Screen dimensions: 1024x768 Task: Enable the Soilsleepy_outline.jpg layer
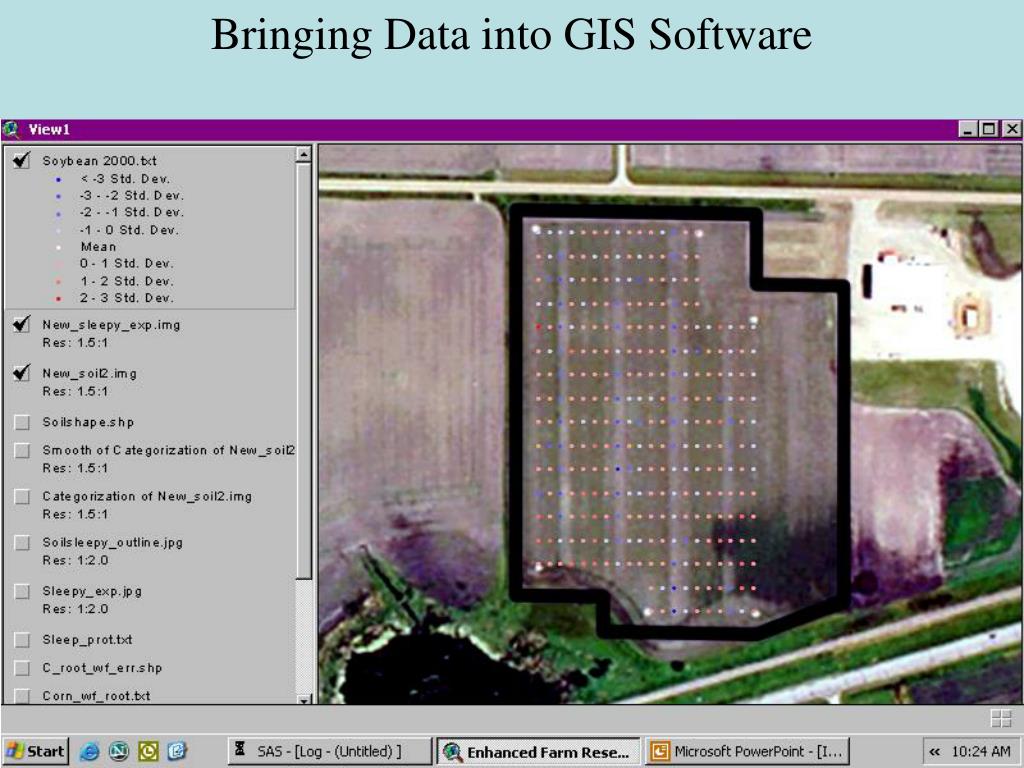[22, 543]
